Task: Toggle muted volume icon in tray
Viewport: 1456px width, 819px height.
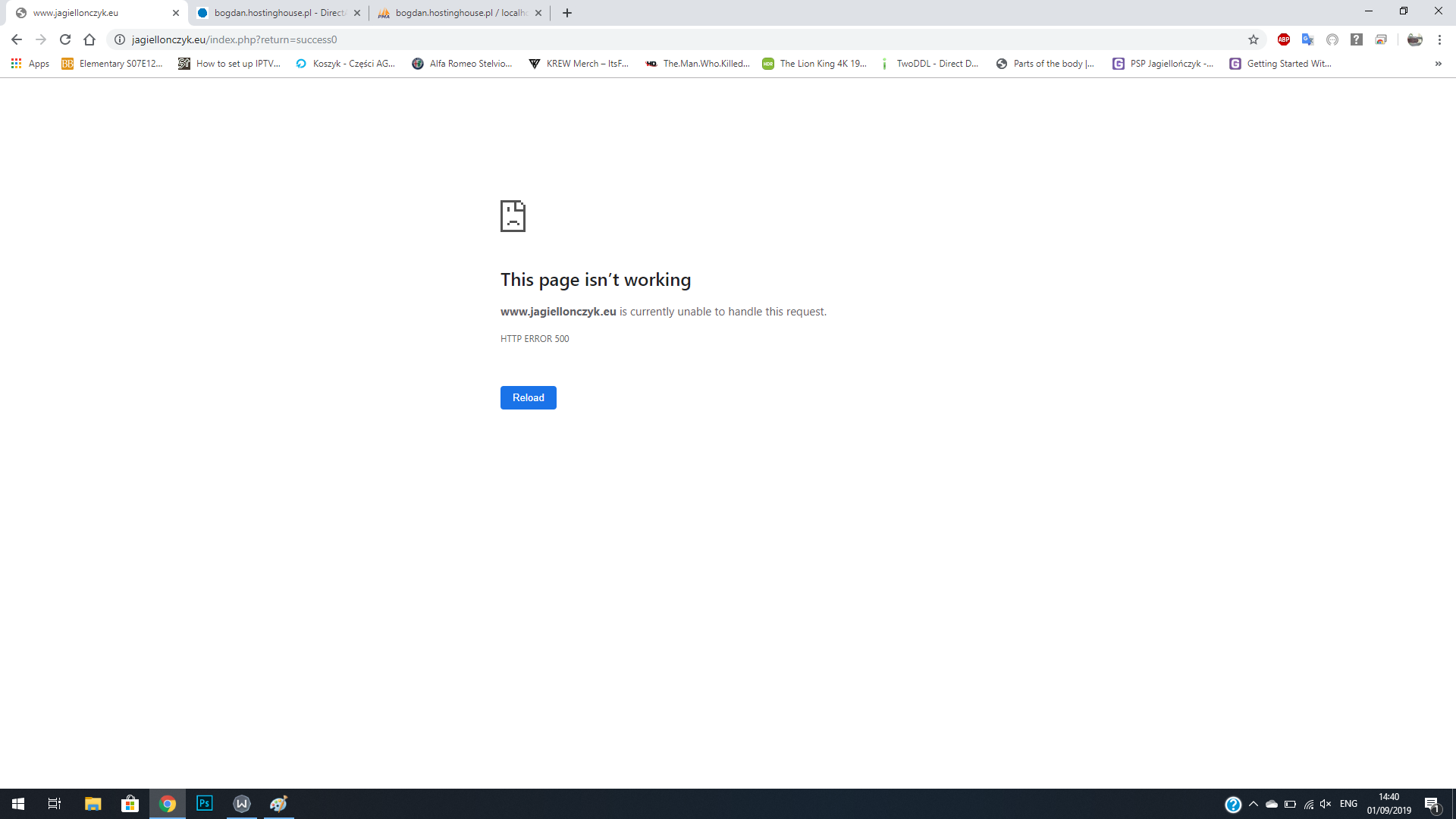Action: 1326,804
